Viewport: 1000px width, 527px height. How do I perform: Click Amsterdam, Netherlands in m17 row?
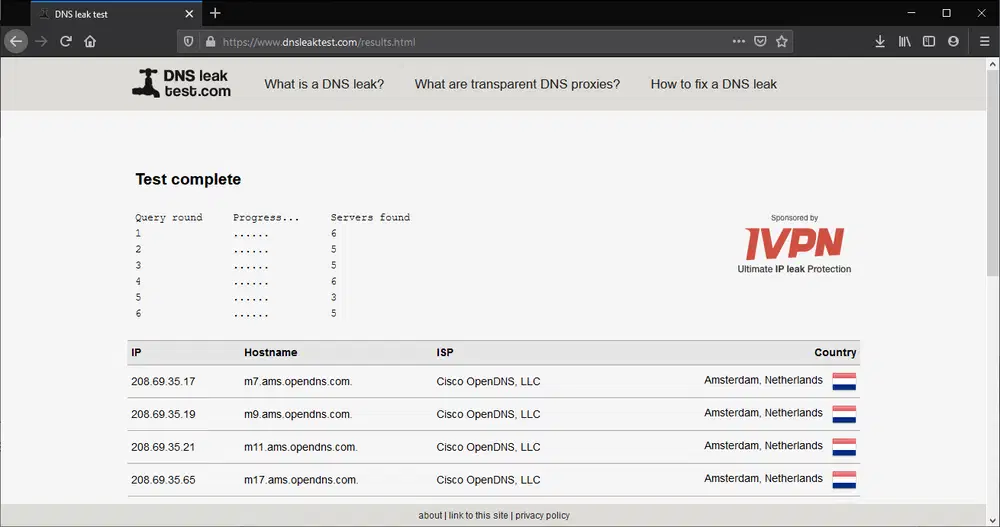pos(763,479)
